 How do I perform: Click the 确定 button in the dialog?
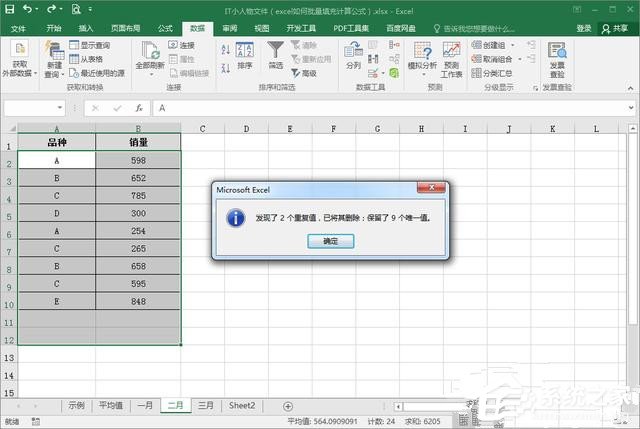[x=330, y=241]
